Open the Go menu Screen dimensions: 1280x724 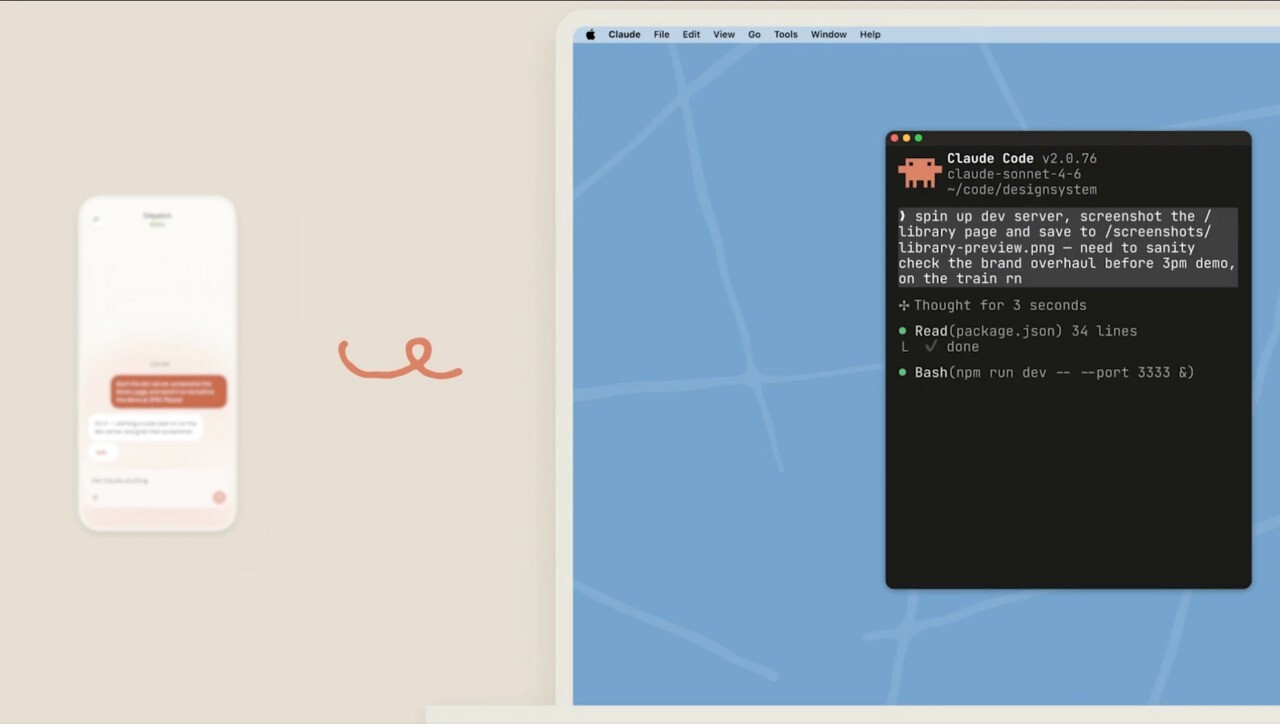point(754,34)
